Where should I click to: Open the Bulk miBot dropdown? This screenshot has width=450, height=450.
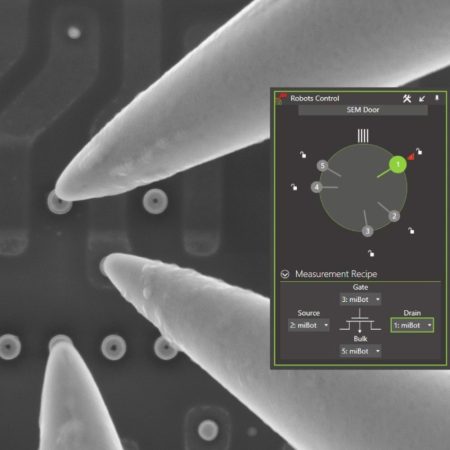[x=360, y=351]
